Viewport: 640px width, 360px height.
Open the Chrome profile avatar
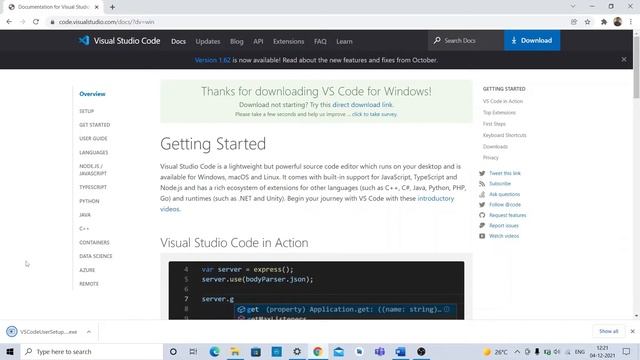(x=618, y=22)
